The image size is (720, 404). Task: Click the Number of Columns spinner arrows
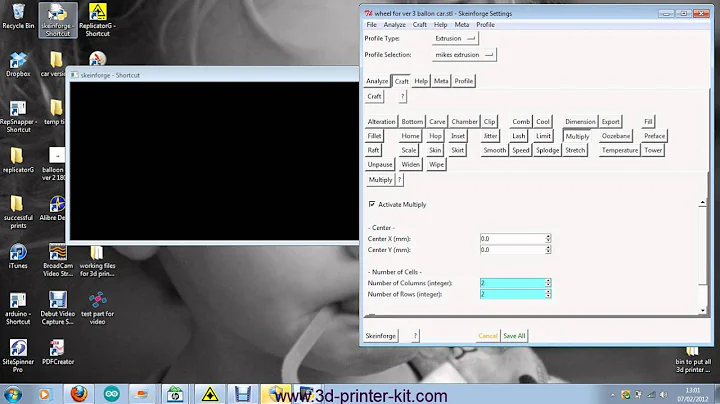click(x=548, y=283)
